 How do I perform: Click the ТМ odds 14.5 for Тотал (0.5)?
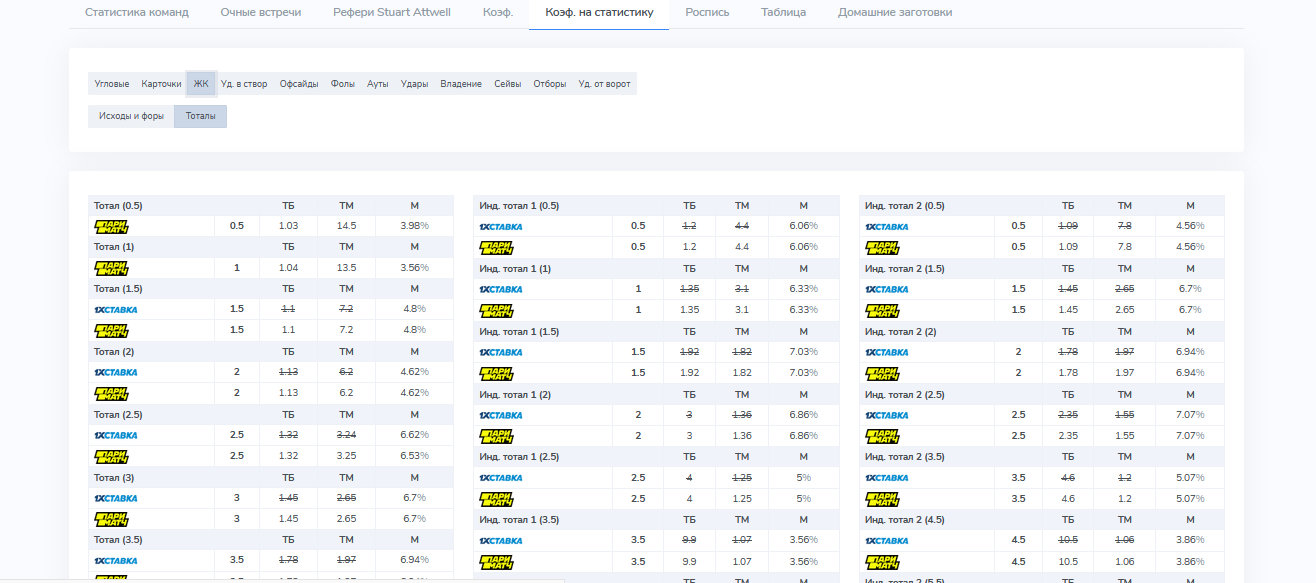[x=346, y=226]
